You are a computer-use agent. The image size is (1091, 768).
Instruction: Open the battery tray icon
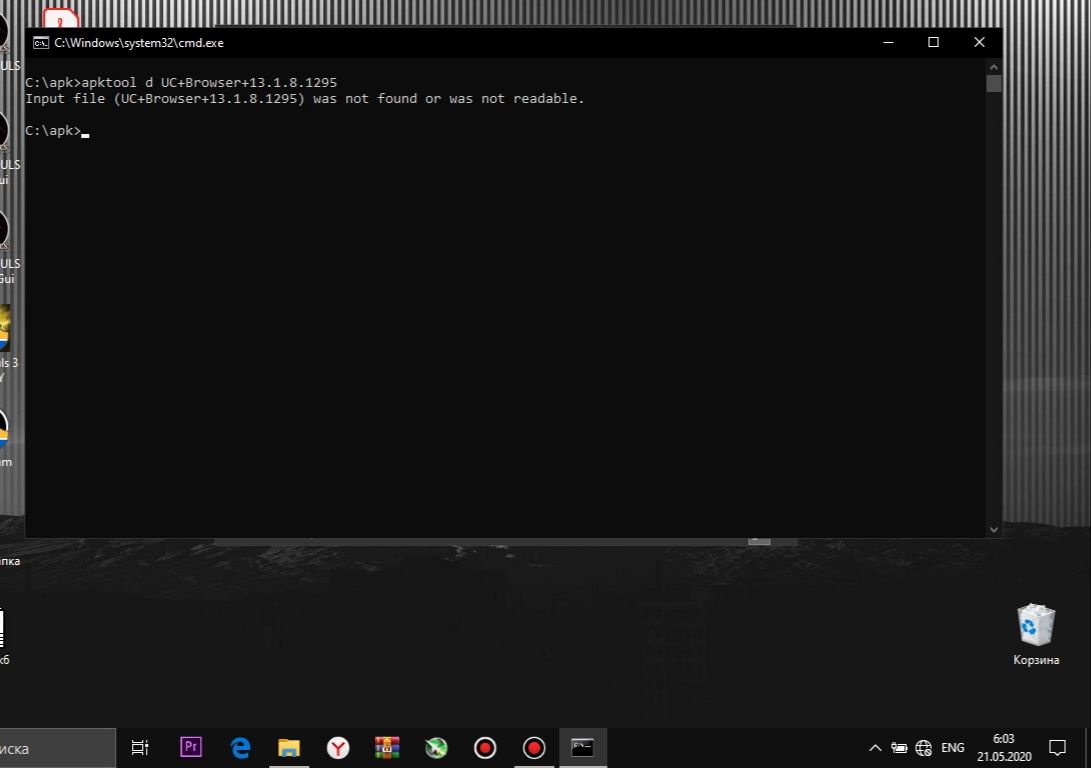click(x=899, y=748)
